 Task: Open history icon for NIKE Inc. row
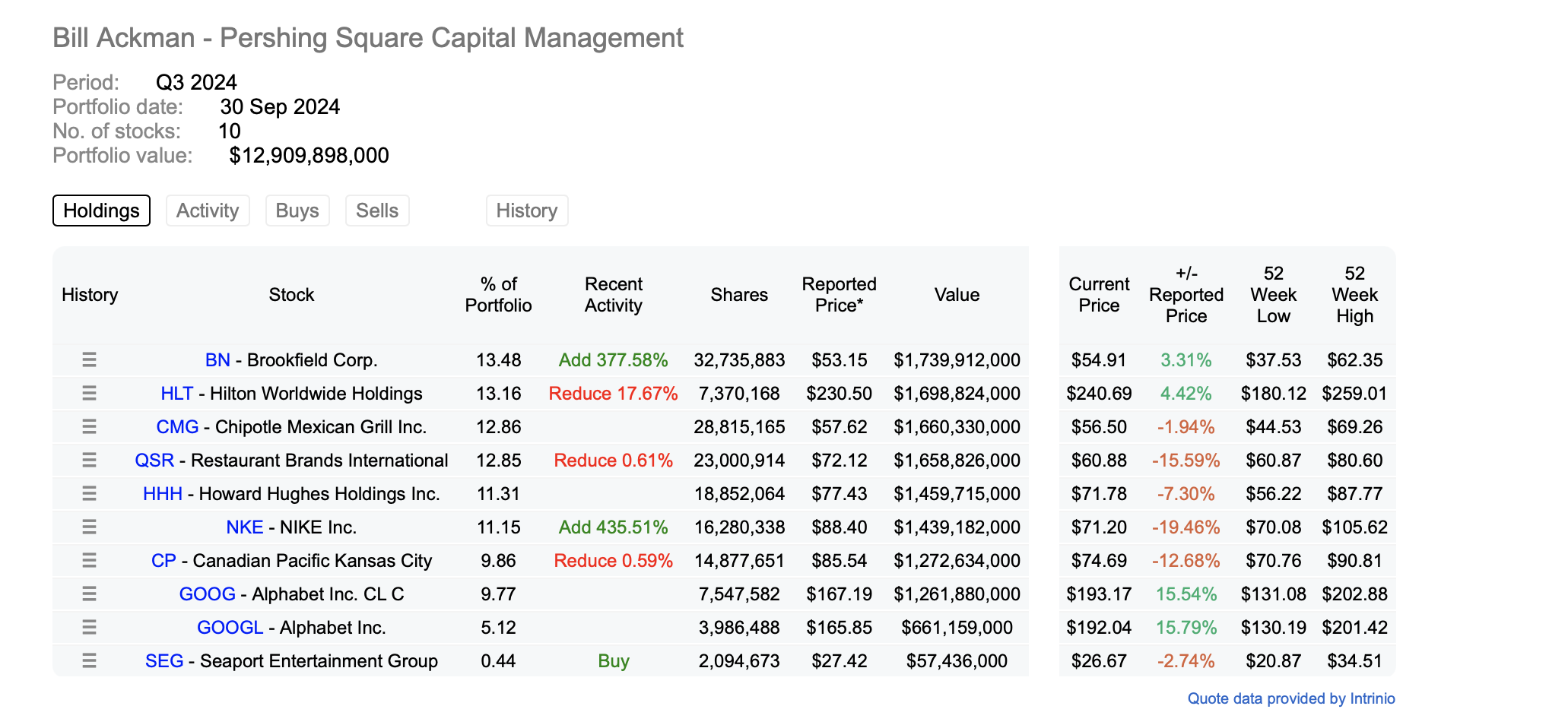[89, 527]
